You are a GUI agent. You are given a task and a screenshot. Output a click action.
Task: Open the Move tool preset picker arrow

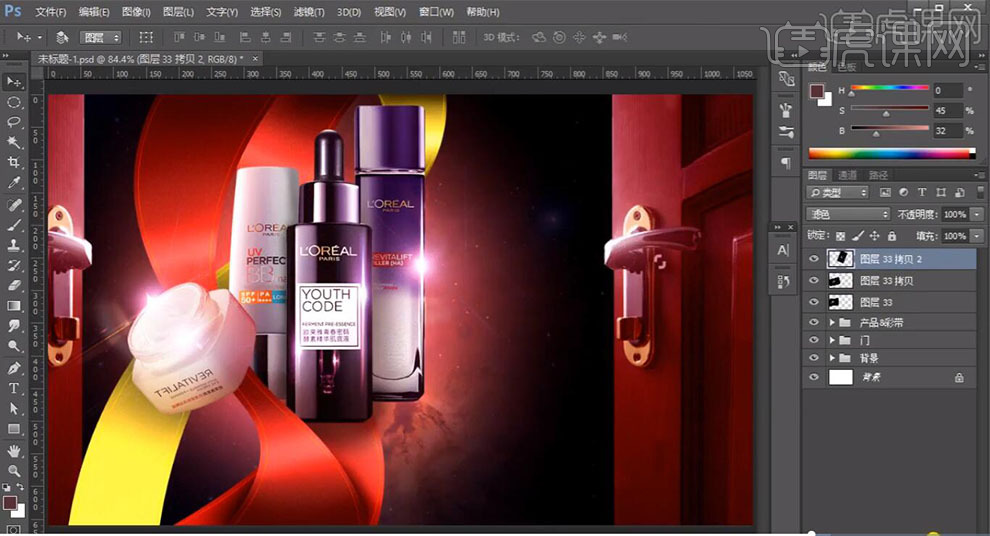[40, 37]
